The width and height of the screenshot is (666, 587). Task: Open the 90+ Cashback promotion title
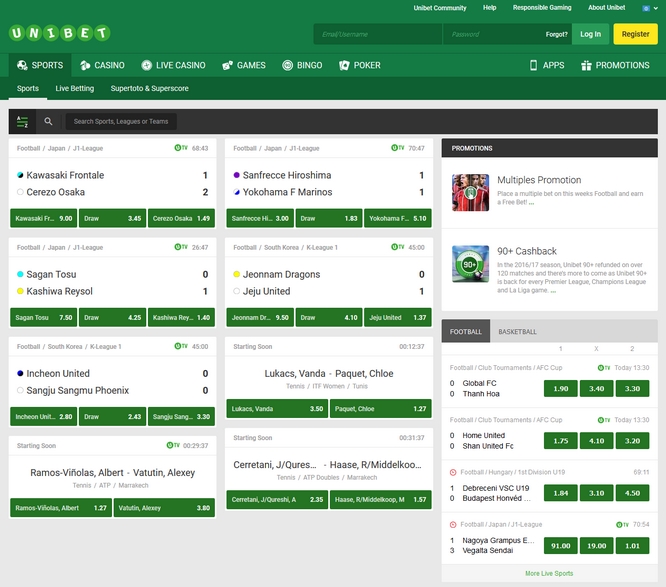[527, 251]
